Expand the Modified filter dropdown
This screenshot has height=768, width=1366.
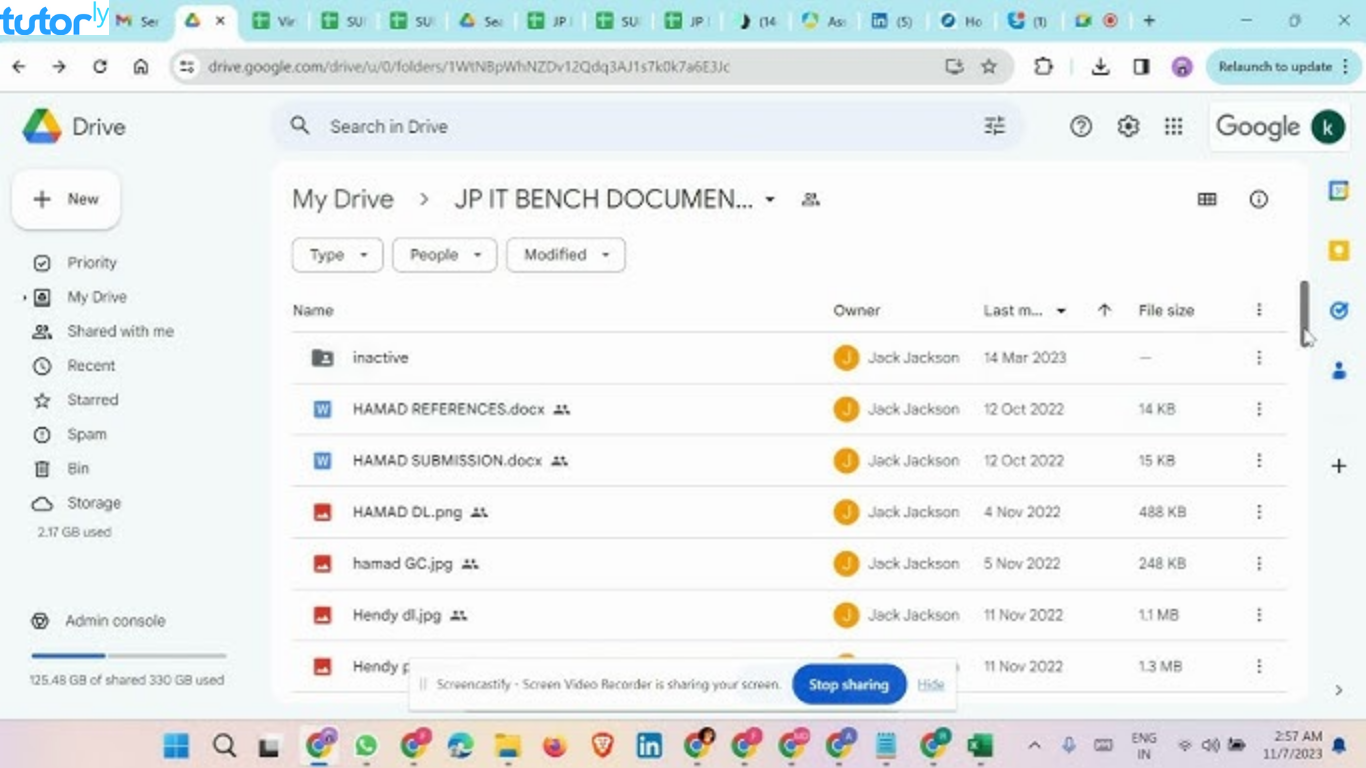[x=565, y=255]
